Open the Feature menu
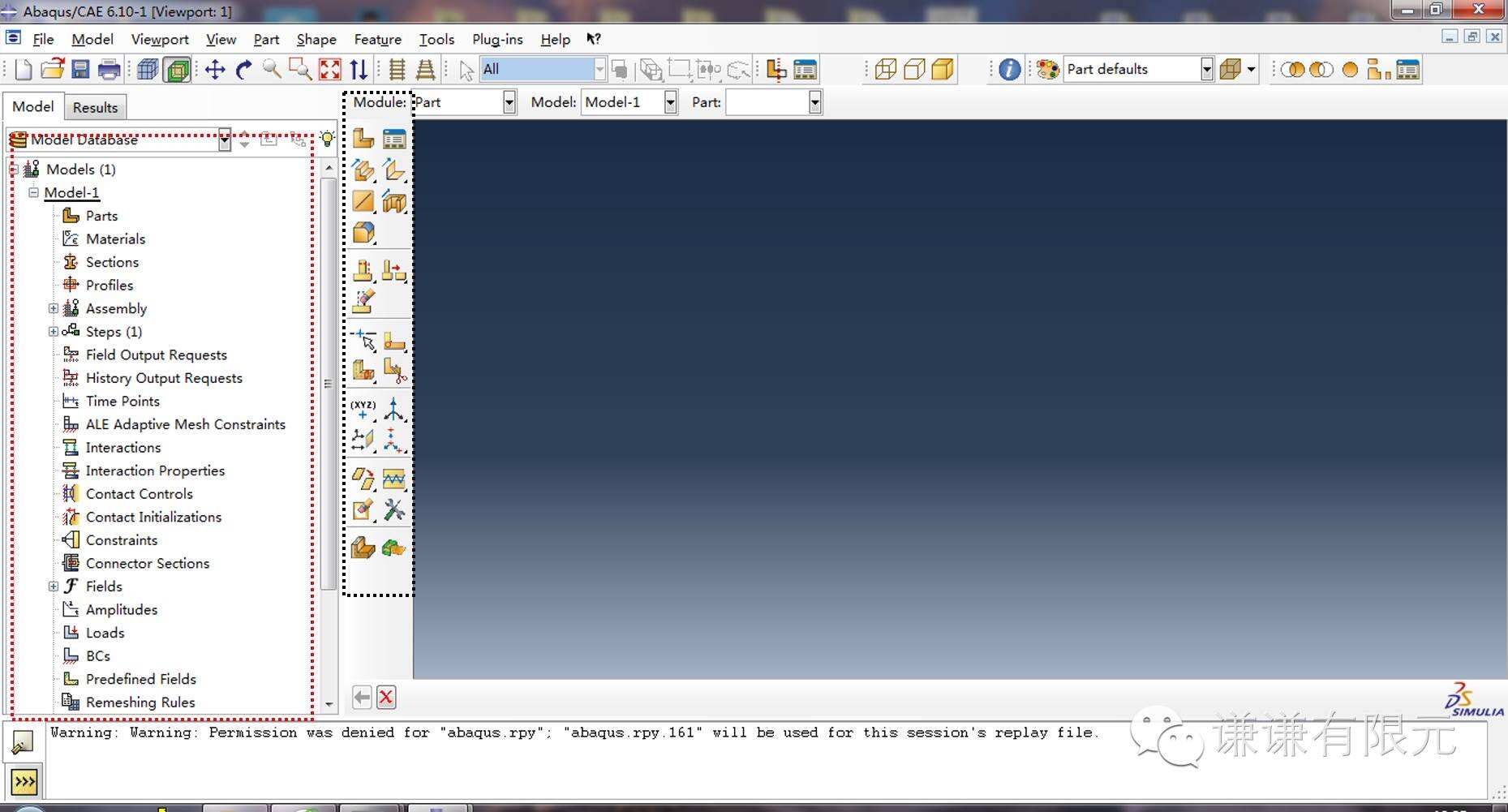1508x812 pixels. coord(377,39)
